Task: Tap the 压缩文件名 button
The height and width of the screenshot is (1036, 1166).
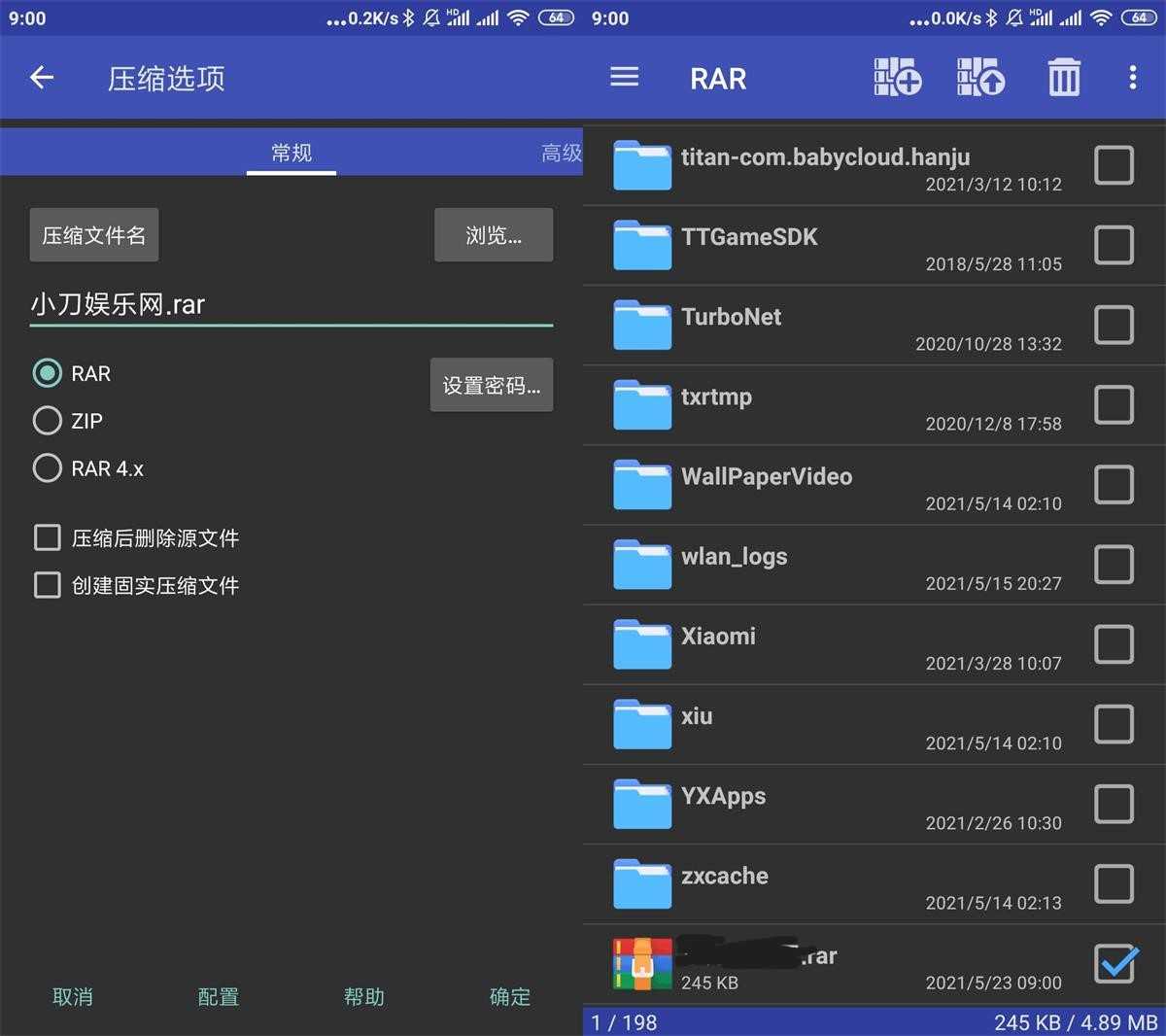Action: click(94, 235)
